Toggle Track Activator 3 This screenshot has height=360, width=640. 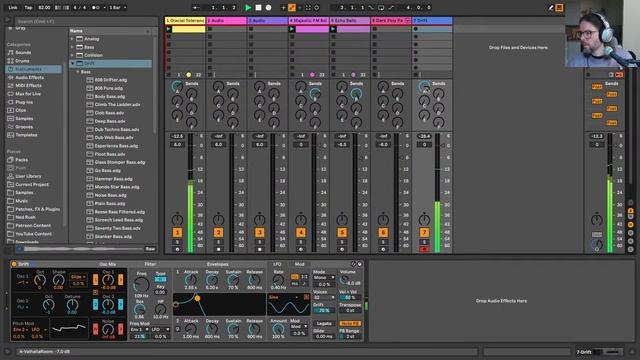pyautogui.click(x=260, y=233)
